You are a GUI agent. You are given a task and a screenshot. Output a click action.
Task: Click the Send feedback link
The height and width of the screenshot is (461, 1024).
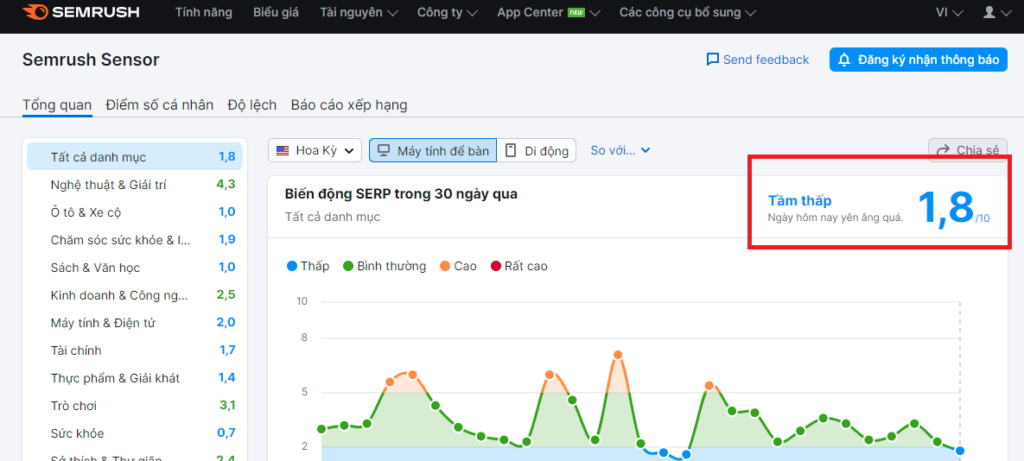[x=758, y=60]
